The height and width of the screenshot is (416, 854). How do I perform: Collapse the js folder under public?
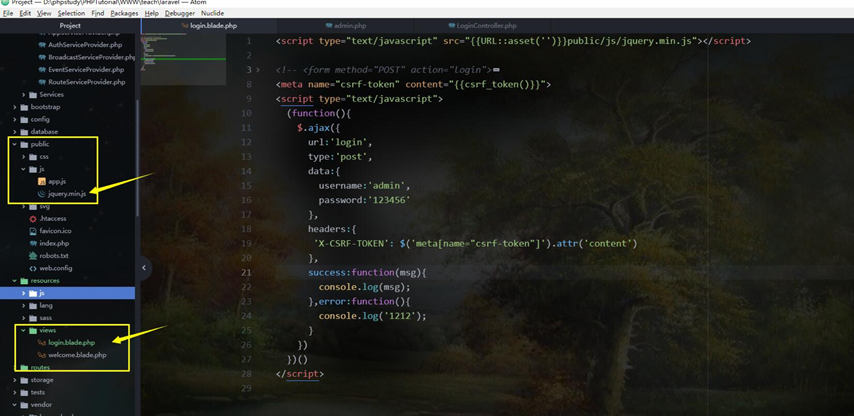[x=23, y=169]
